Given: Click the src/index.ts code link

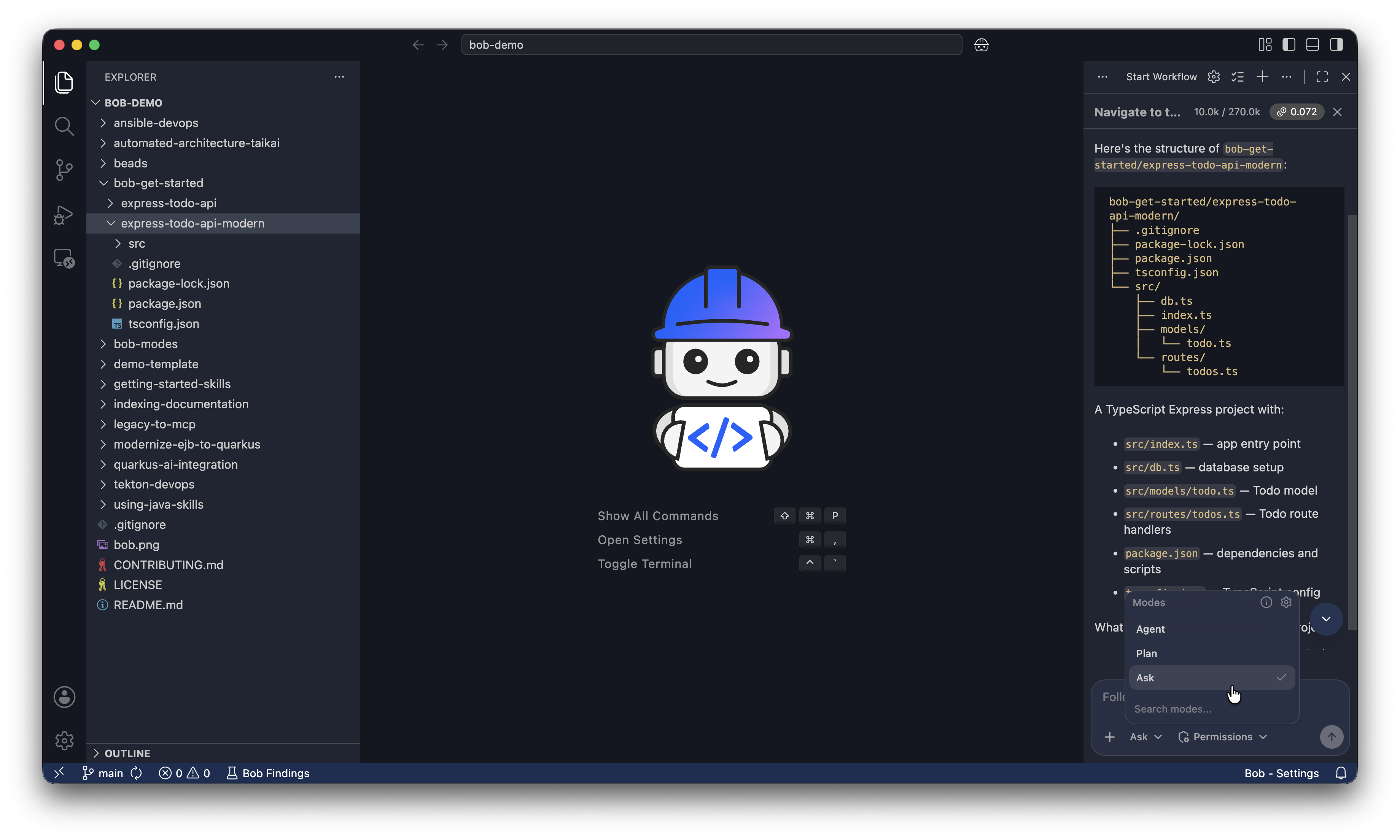Looking at the screenshot, I should pyautogui.click(x=1161, y=444).
